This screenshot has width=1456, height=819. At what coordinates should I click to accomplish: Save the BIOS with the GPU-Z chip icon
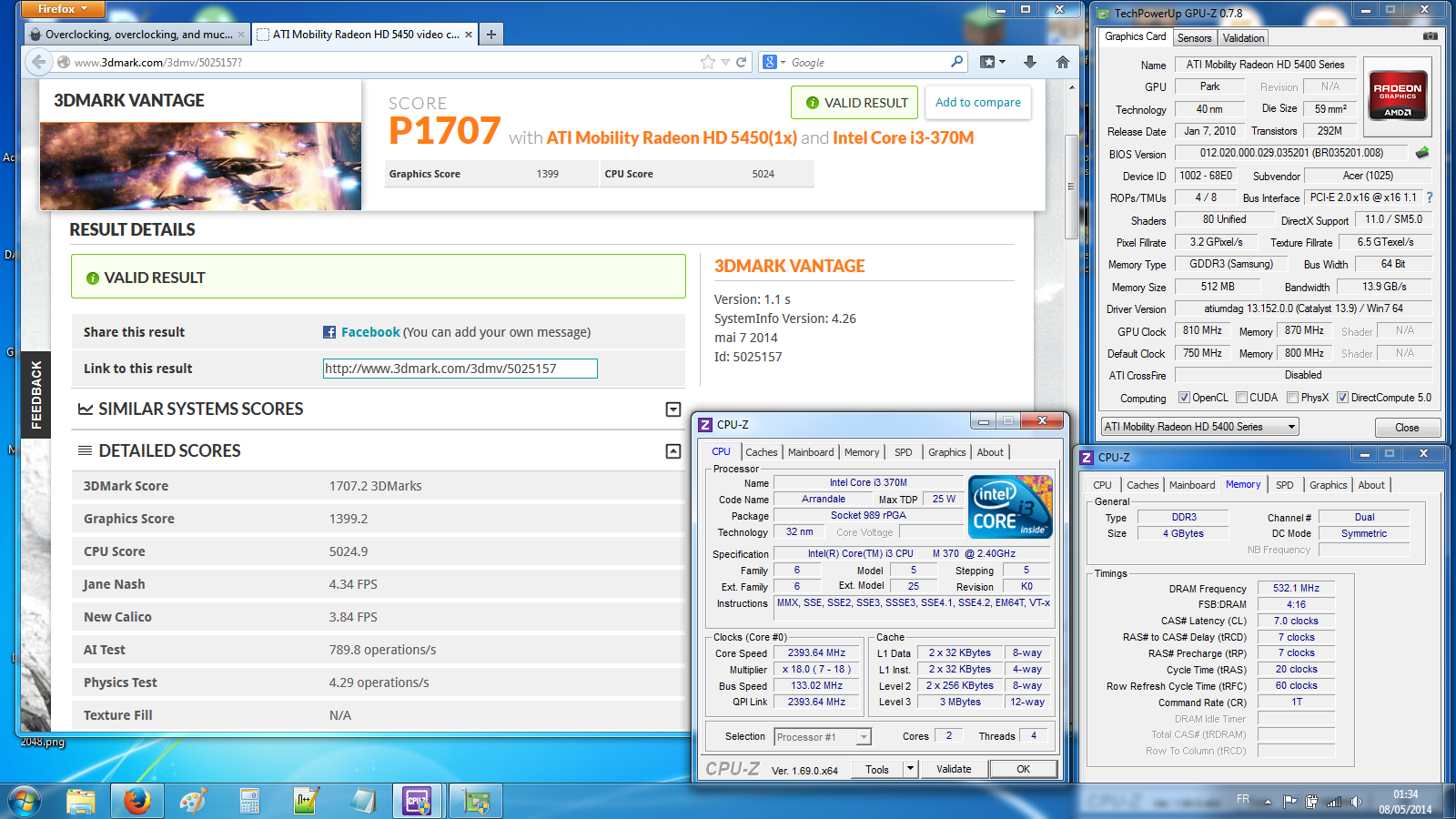(1422, 153)
